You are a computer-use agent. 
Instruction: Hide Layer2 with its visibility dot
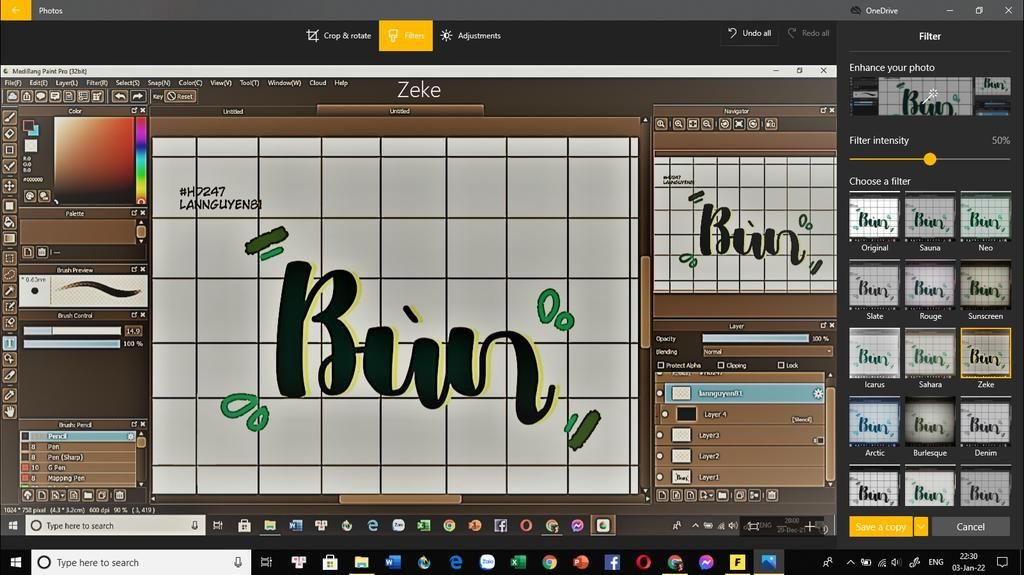660,456
